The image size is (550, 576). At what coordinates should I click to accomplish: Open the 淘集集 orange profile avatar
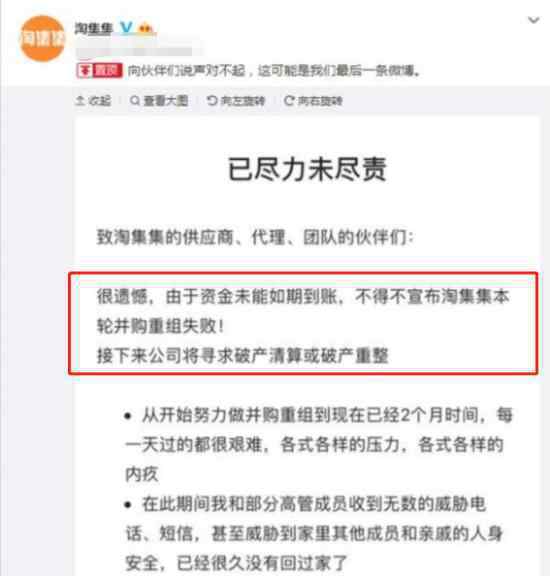pyautogui.click(x=42, y=38)
